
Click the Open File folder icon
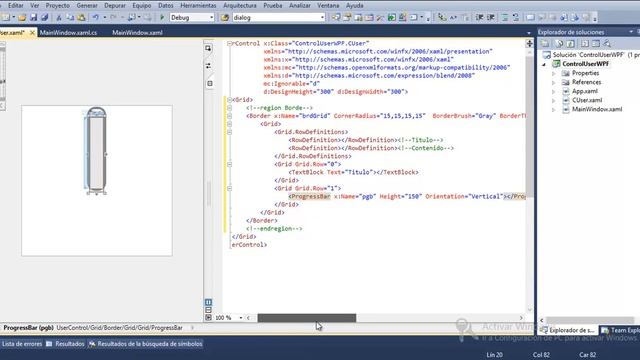(x=22, y=18)
